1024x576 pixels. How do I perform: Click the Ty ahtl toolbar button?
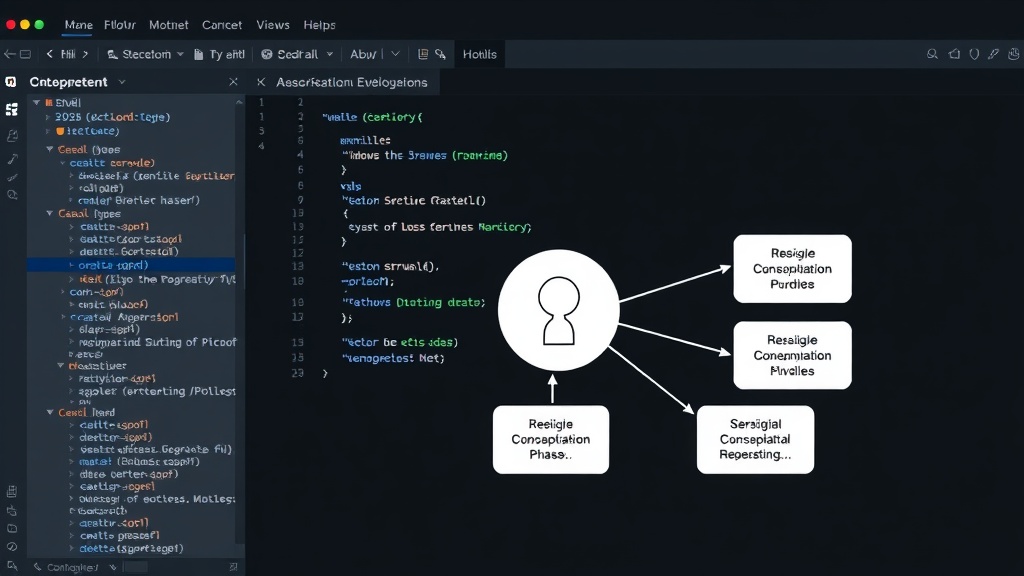point(219,54)
